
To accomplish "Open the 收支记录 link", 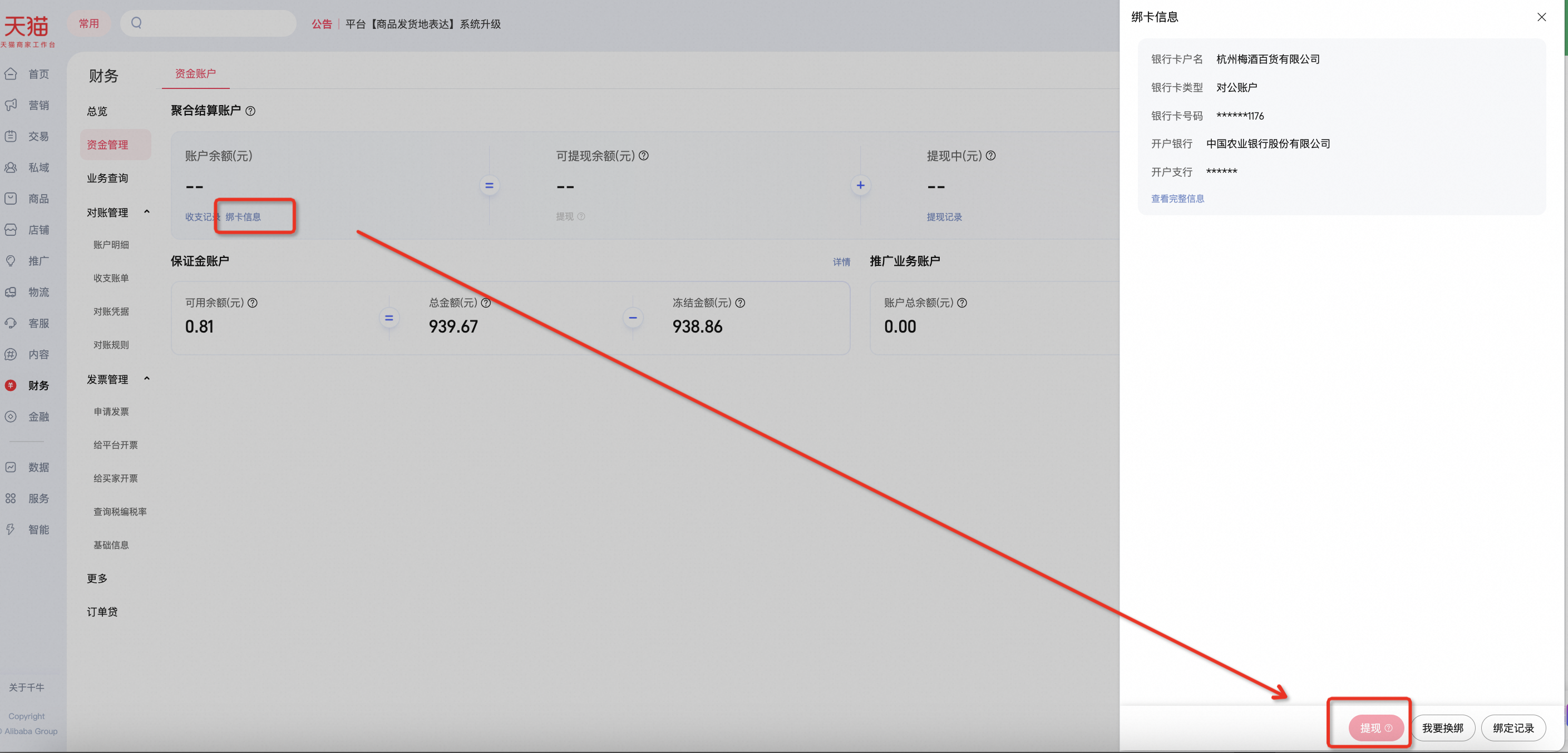I will 203,217.
